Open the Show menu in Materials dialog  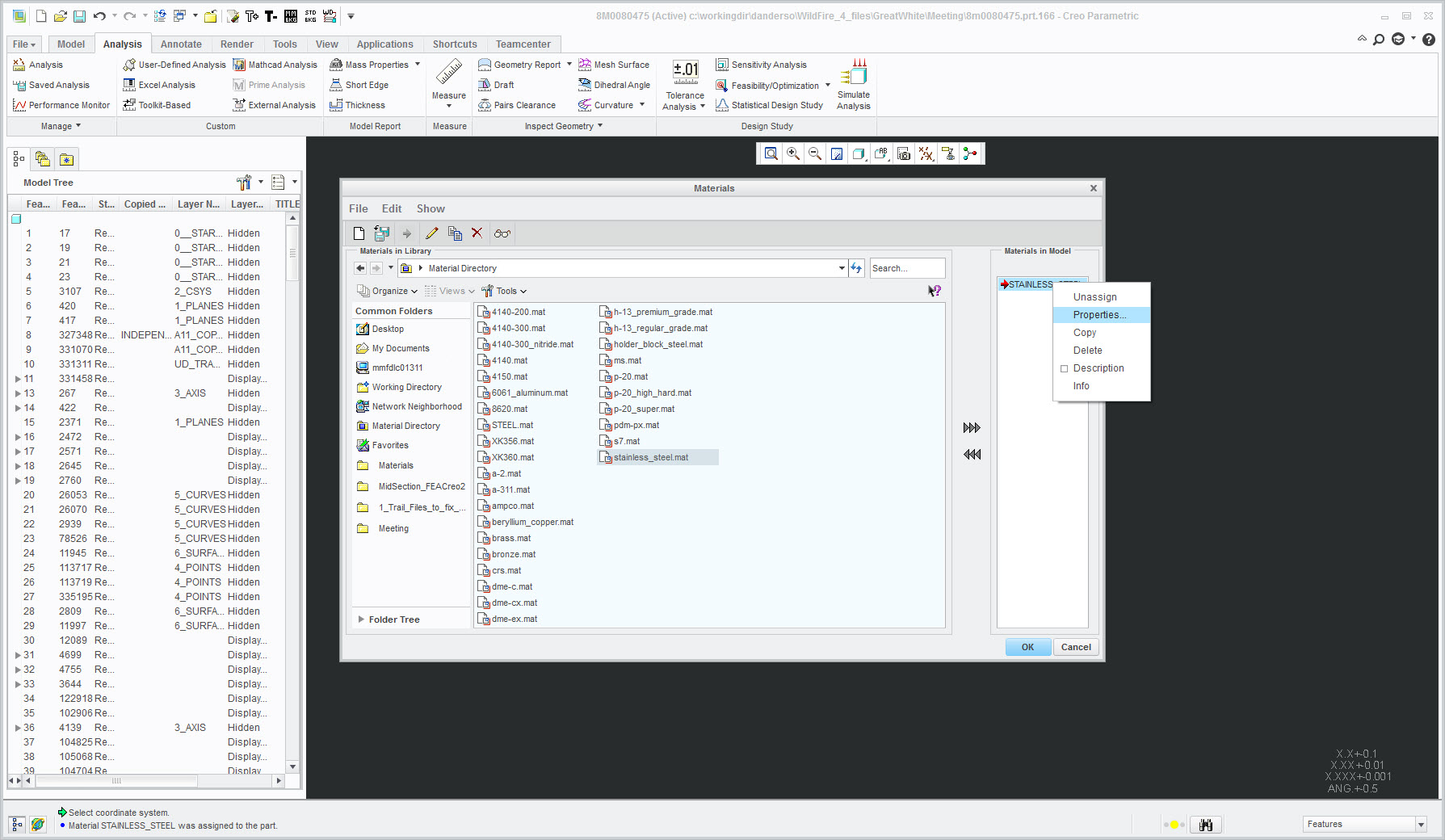tap(431, 208)
